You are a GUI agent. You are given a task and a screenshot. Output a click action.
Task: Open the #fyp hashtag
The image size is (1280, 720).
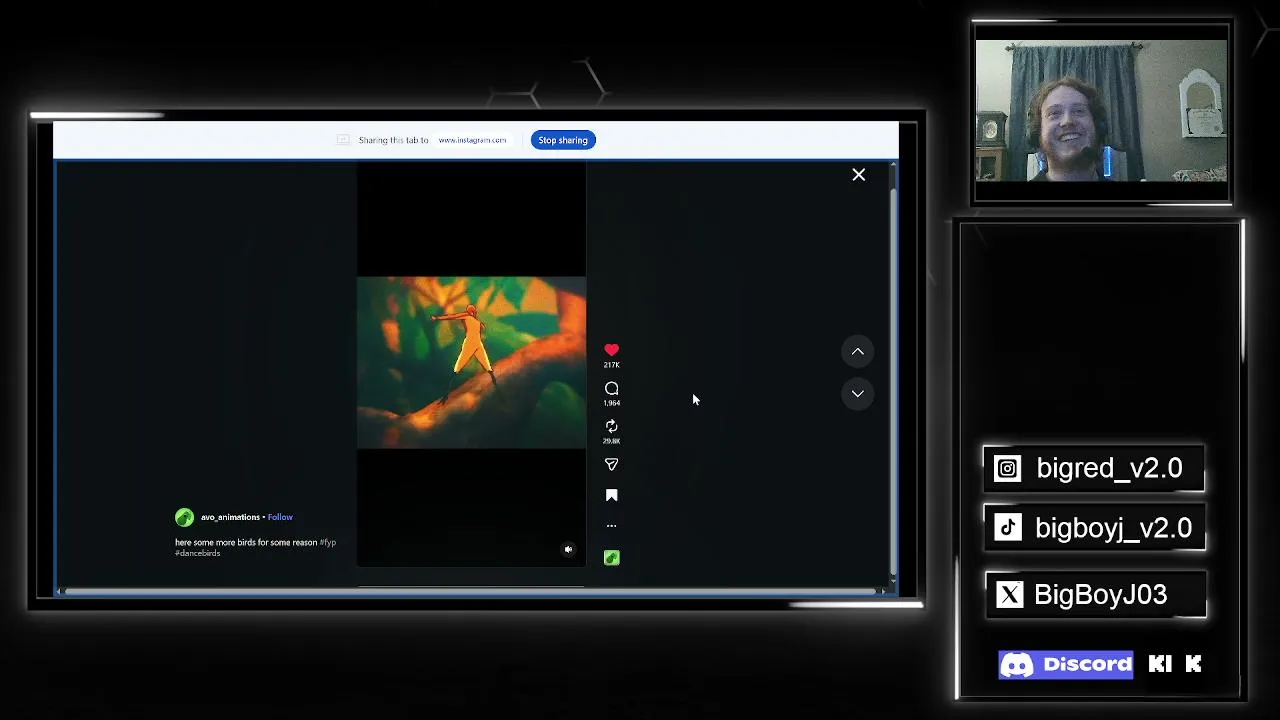point(328,542)
